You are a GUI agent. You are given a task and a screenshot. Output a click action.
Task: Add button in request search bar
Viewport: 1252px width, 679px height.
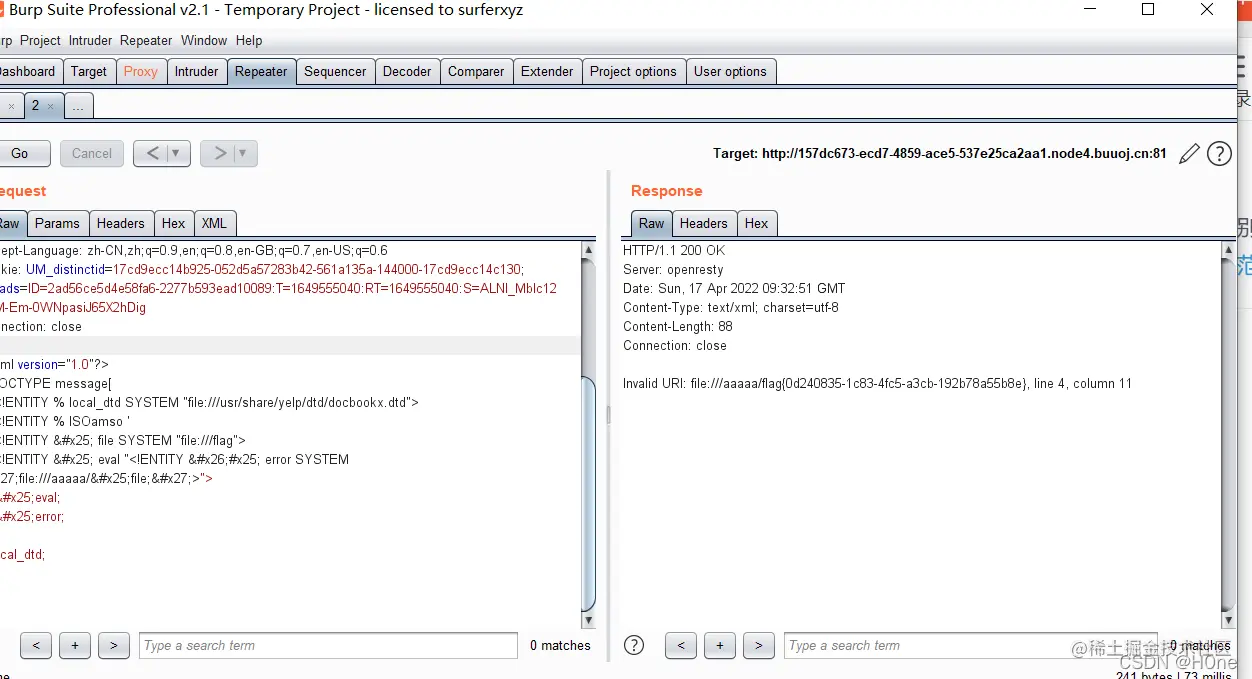(75, 645)
